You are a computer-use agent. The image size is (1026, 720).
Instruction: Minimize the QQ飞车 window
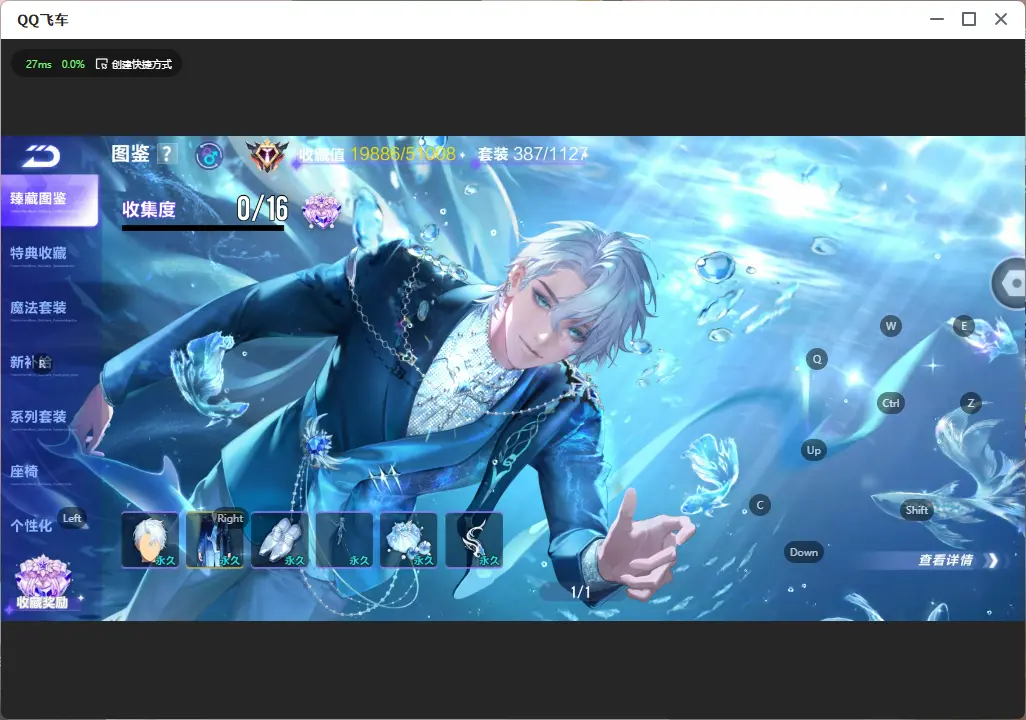pyautogui.click(x=937, y=20)
